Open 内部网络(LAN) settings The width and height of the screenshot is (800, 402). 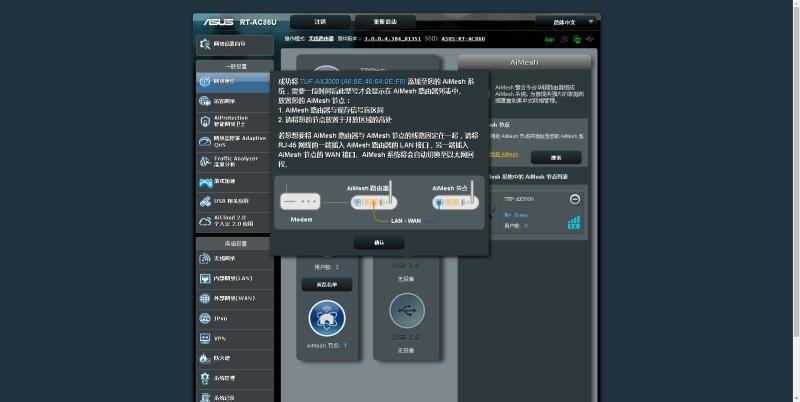pos(235,279)
